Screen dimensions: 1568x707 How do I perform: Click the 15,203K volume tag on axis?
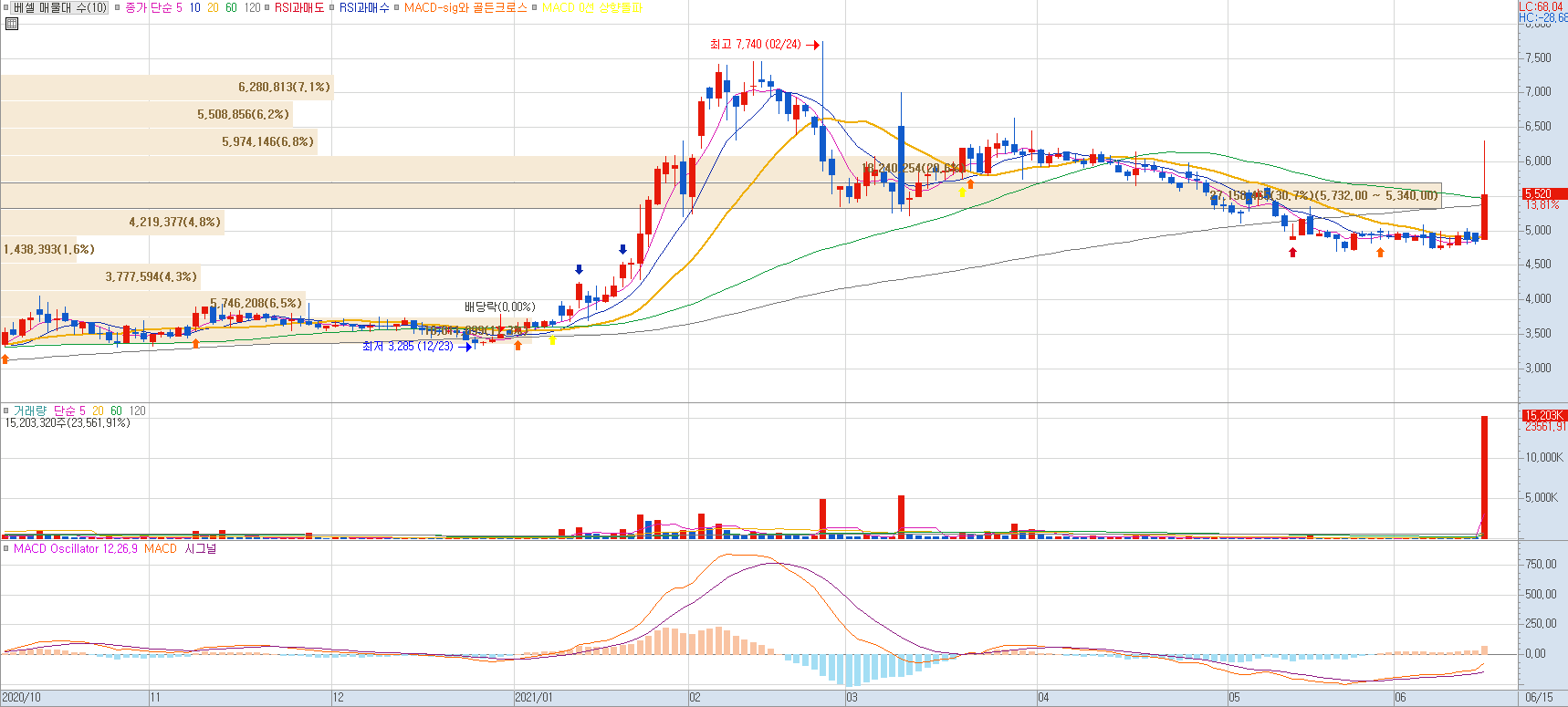1544,416
